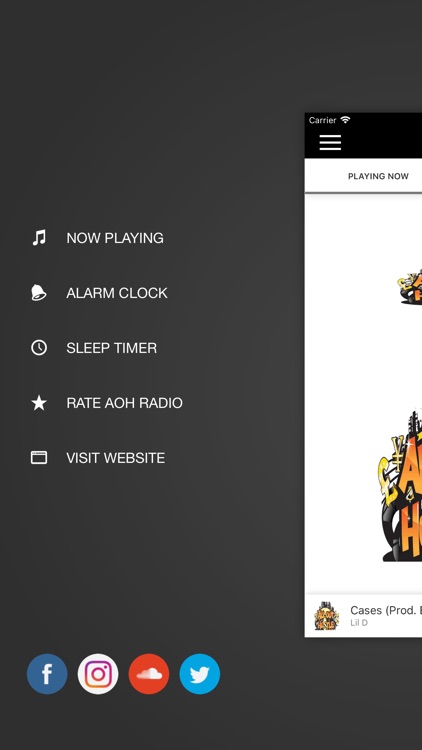The image size is (422, 750).
Task: Open the Twitter profile
Action: [x=200, y=673]
